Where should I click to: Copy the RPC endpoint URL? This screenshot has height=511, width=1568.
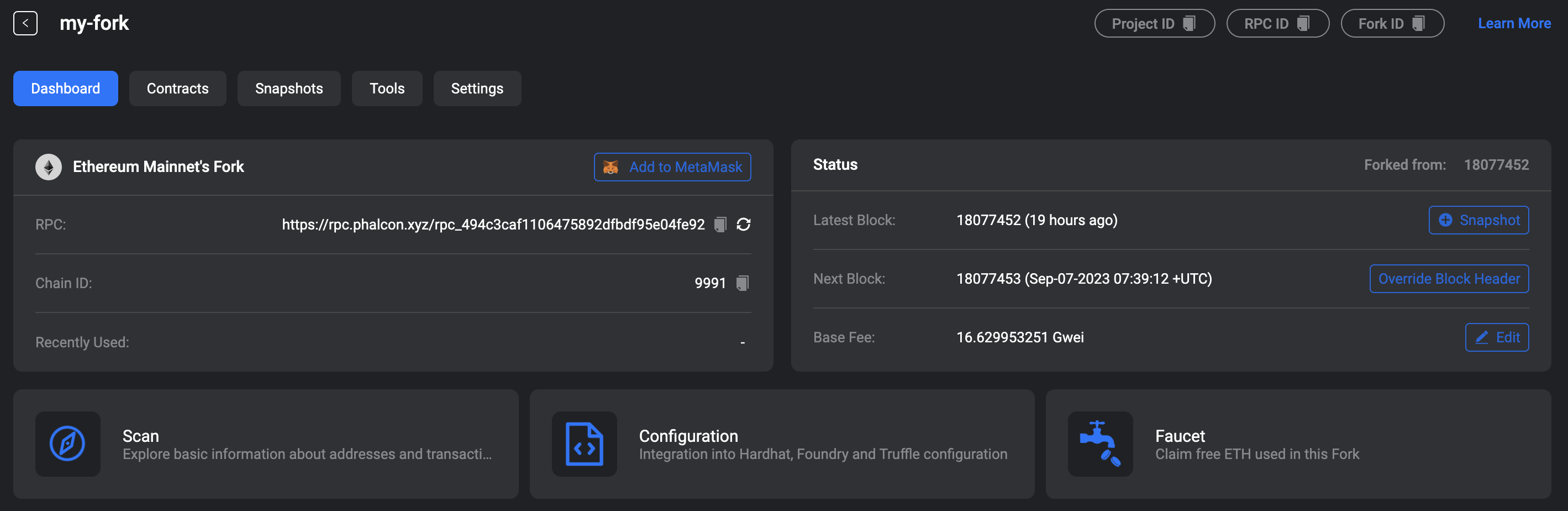click(x=720, y=223)
